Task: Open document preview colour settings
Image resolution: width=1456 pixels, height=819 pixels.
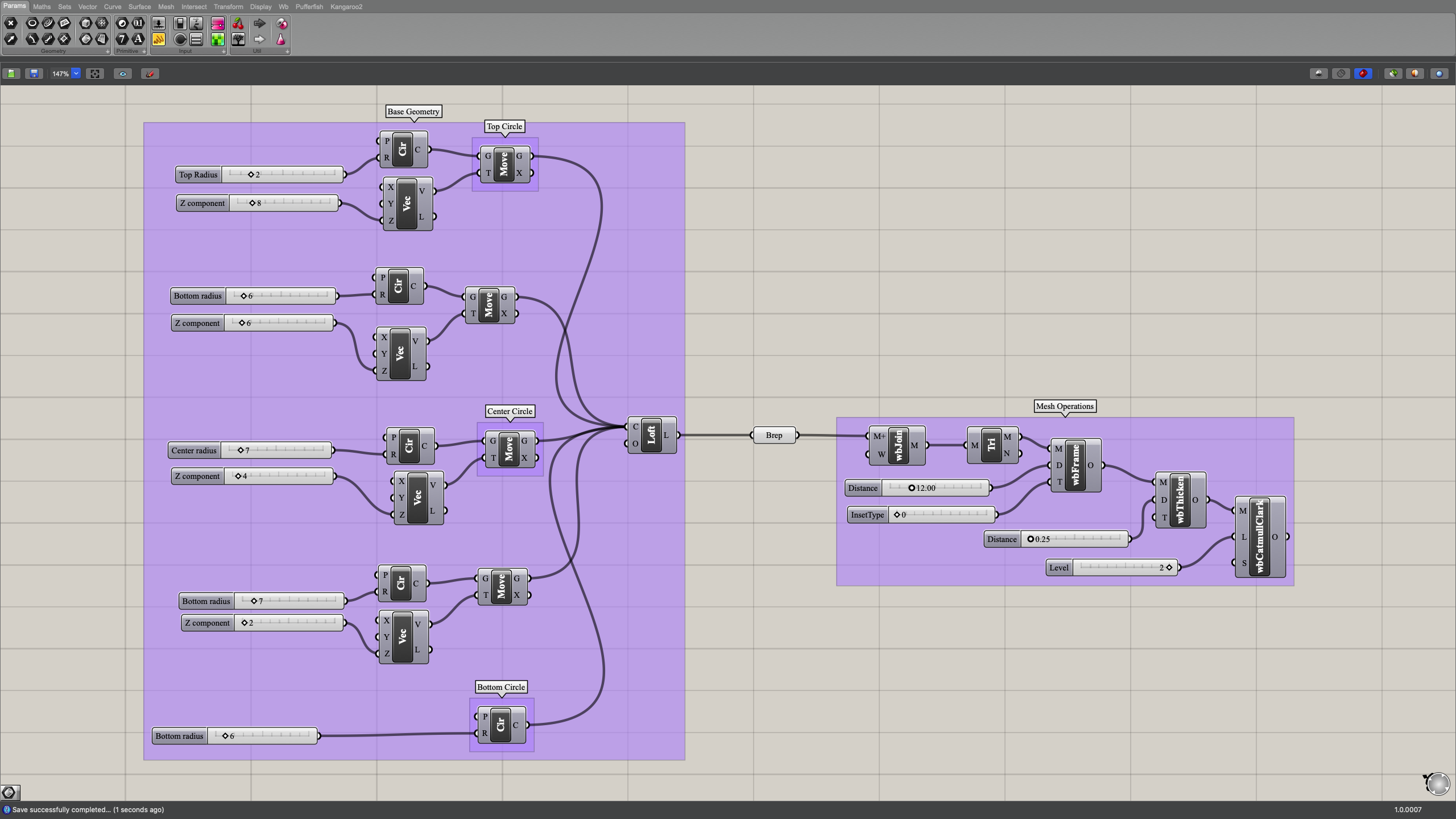Action: 1416,73
